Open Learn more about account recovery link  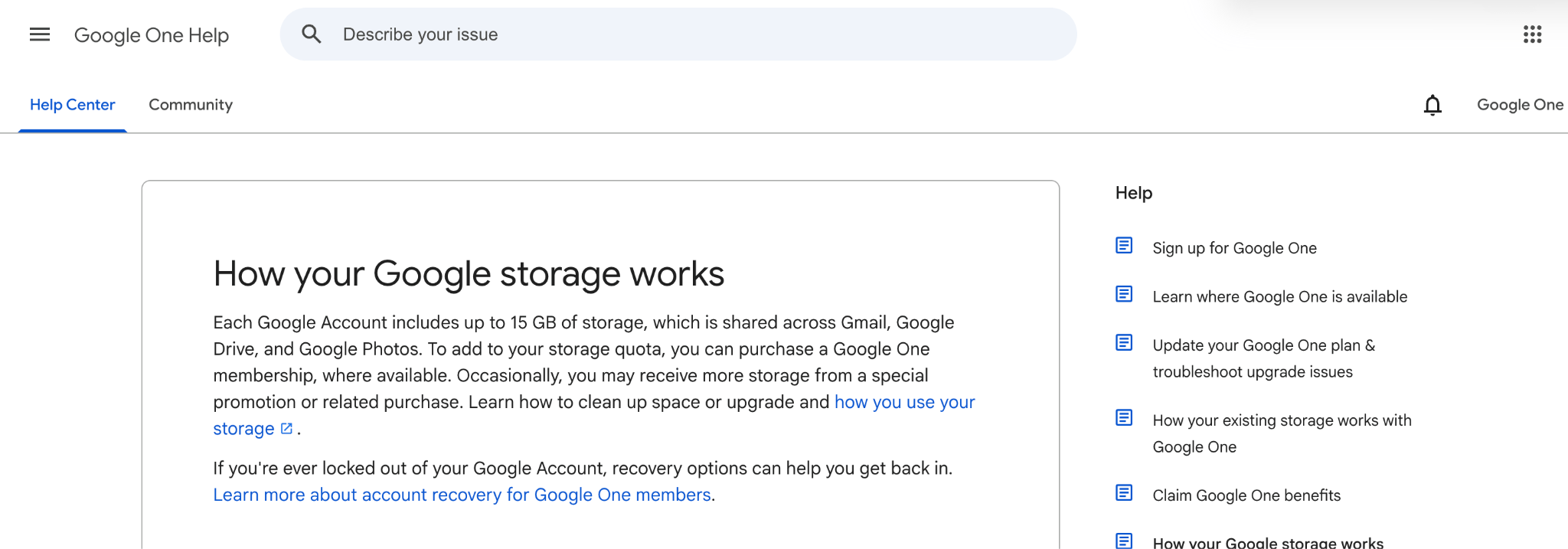(x=462, y=495)
